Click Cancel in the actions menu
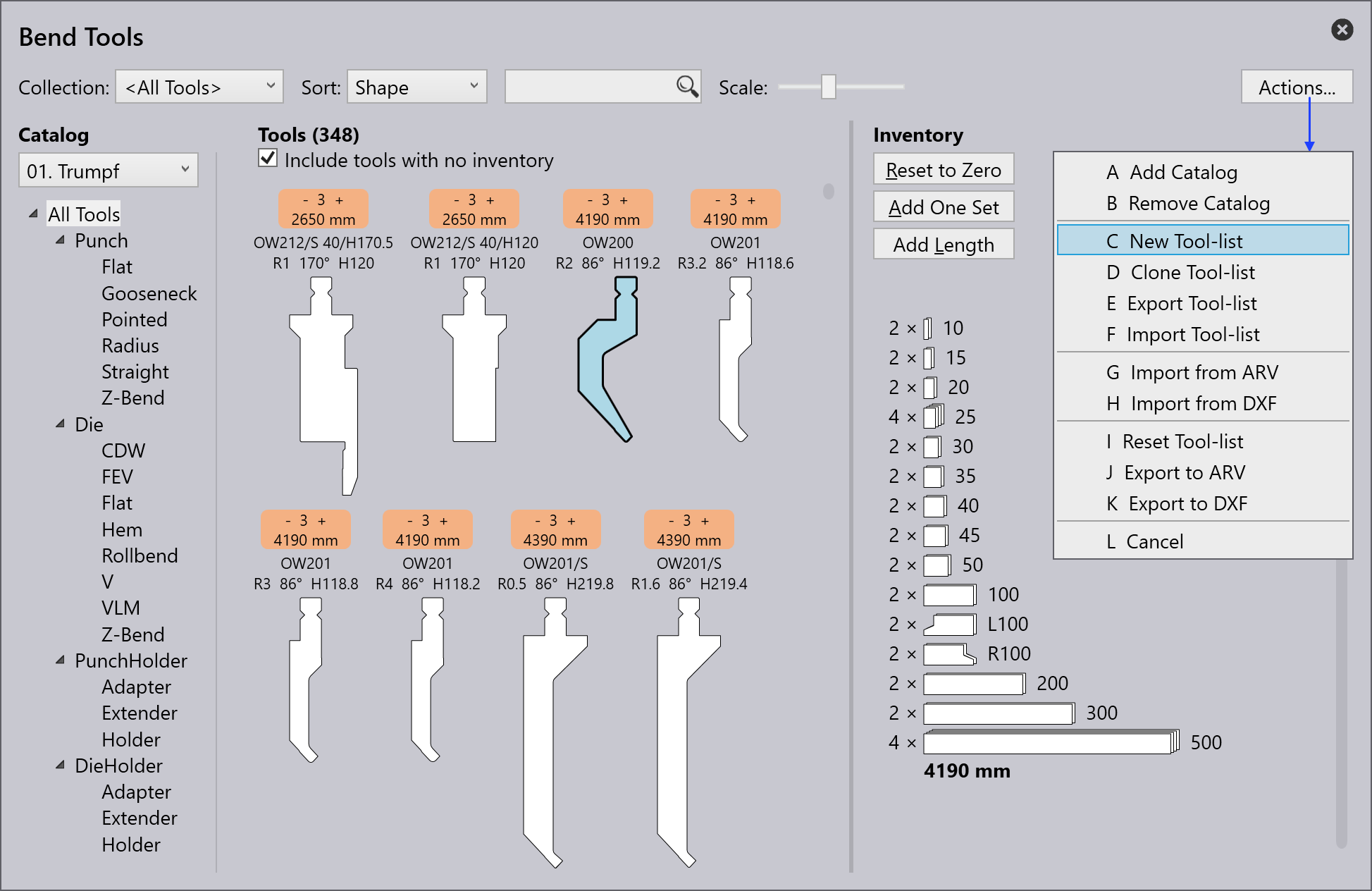Viewport: 1372px width, 891px height. click(1203, 541)
